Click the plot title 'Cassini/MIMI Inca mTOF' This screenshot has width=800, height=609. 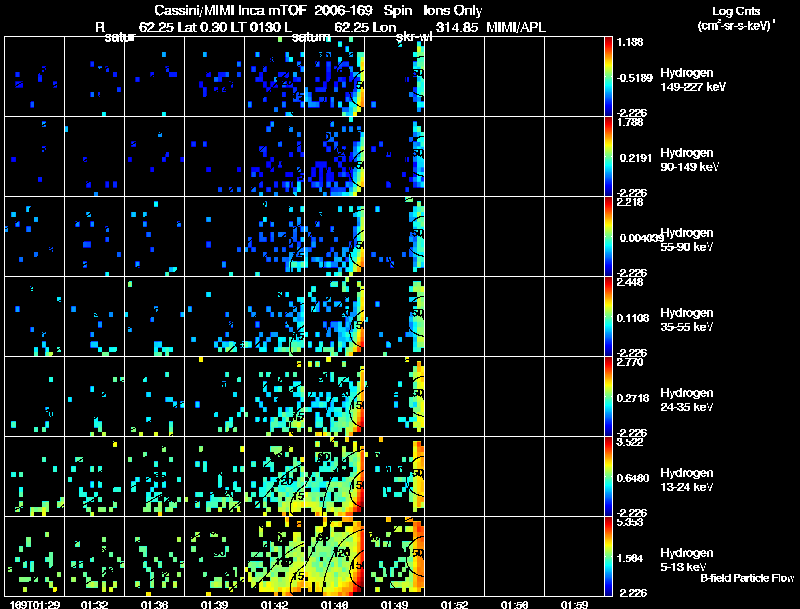pyautogui.click(x=230, y=11)
